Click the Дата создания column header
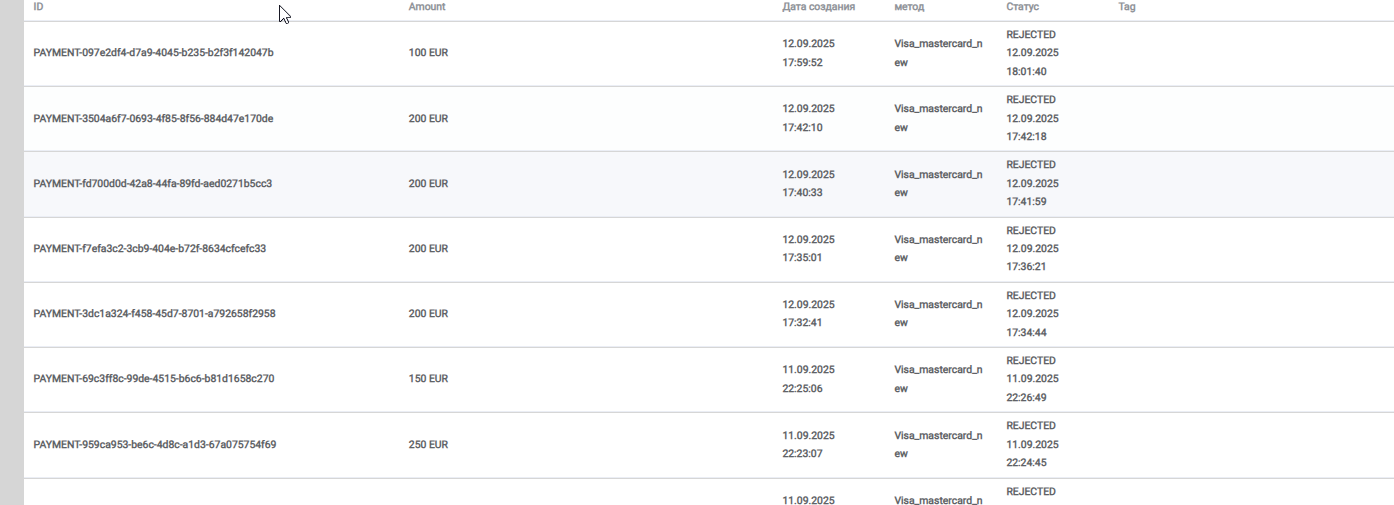Image resolution: width=1394 pixels, height=505 pixels. (818, 7)
